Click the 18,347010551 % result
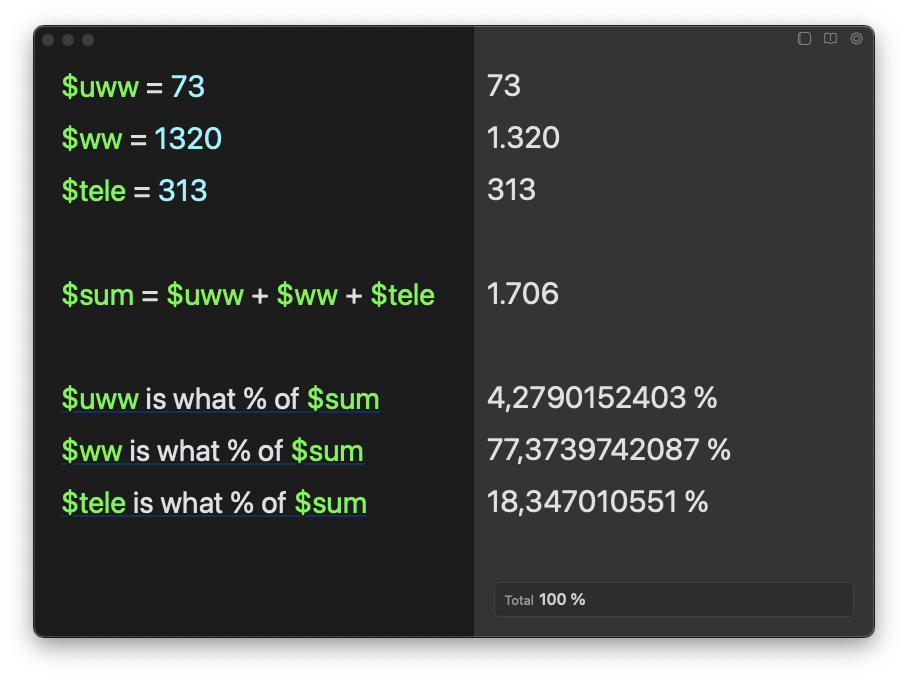 click(x=597, y=502)
